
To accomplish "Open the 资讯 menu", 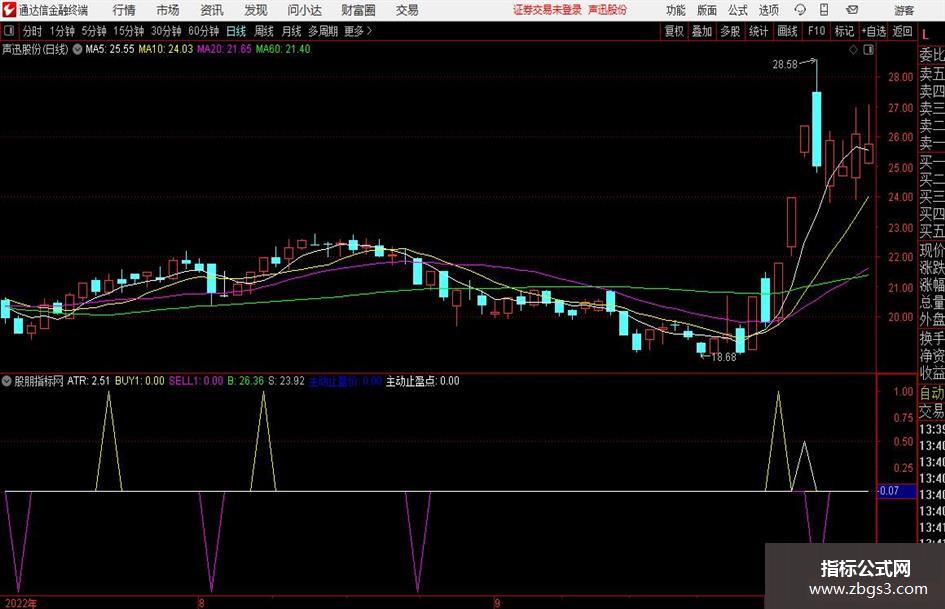I will click(212, 10).
